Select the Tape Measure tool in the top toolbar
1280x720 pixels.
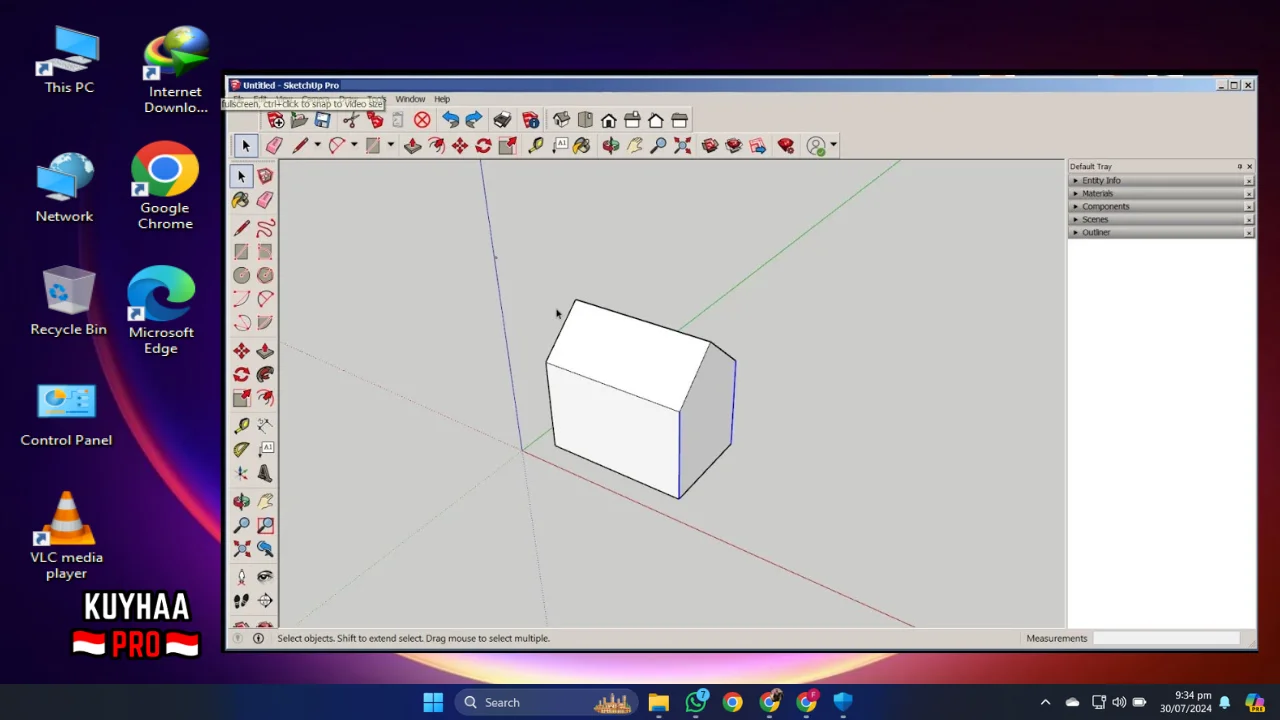click(535, 146)
